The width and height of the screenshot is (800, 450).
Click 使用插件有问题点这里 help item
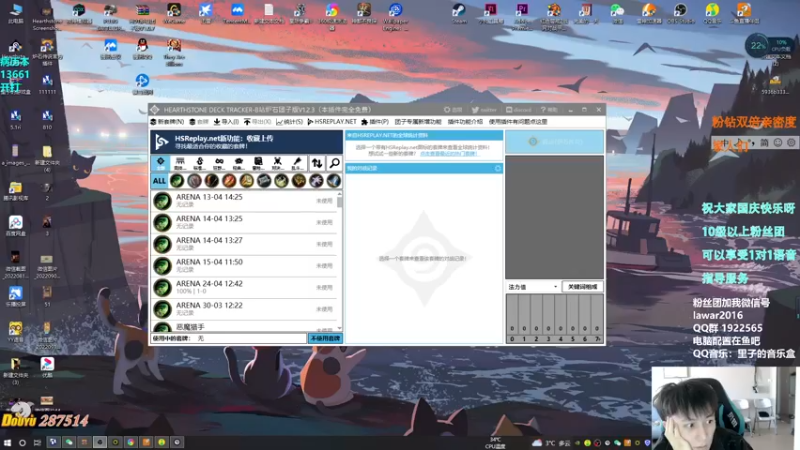(518, 122)
